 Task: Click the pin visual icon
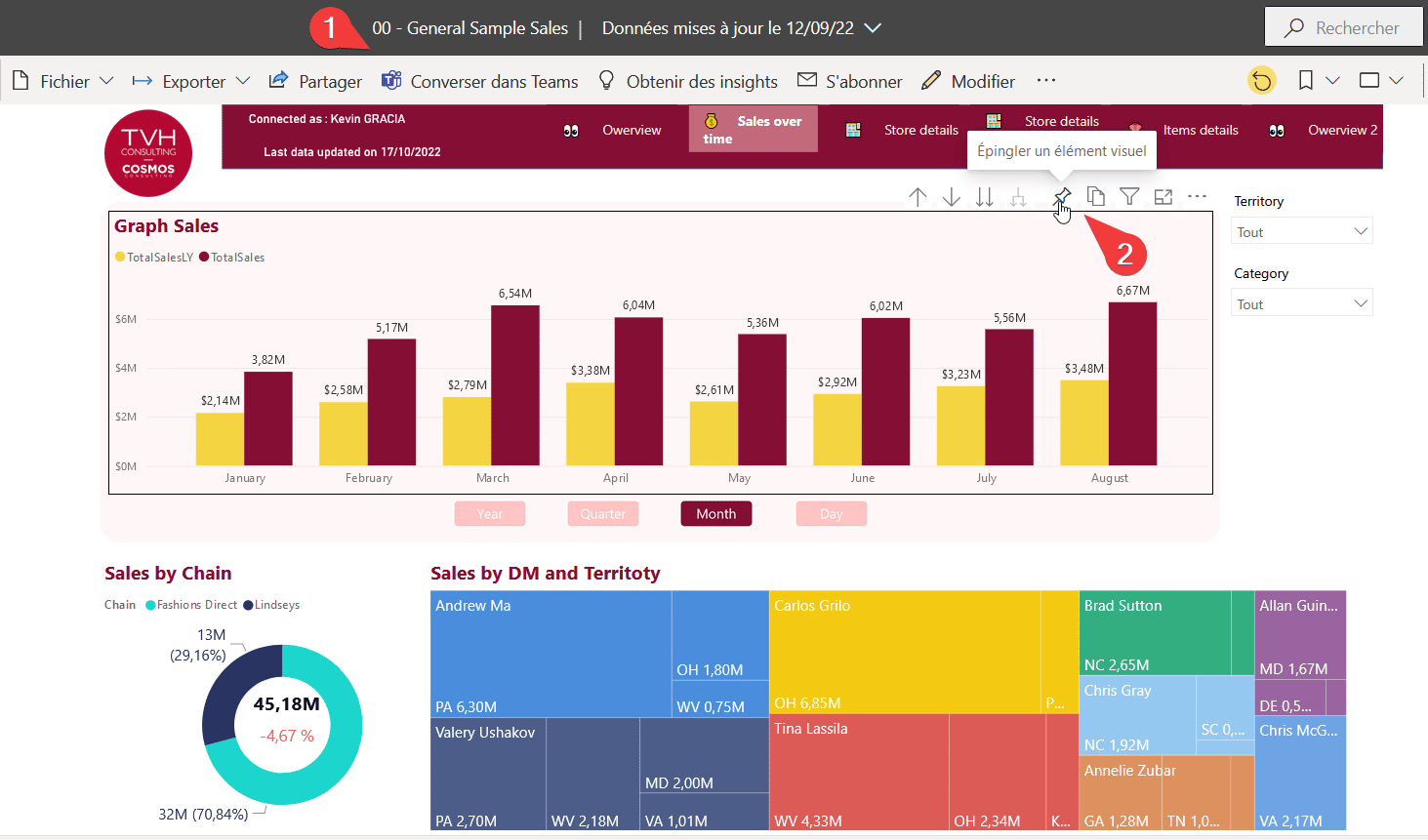coord(1062,197)
